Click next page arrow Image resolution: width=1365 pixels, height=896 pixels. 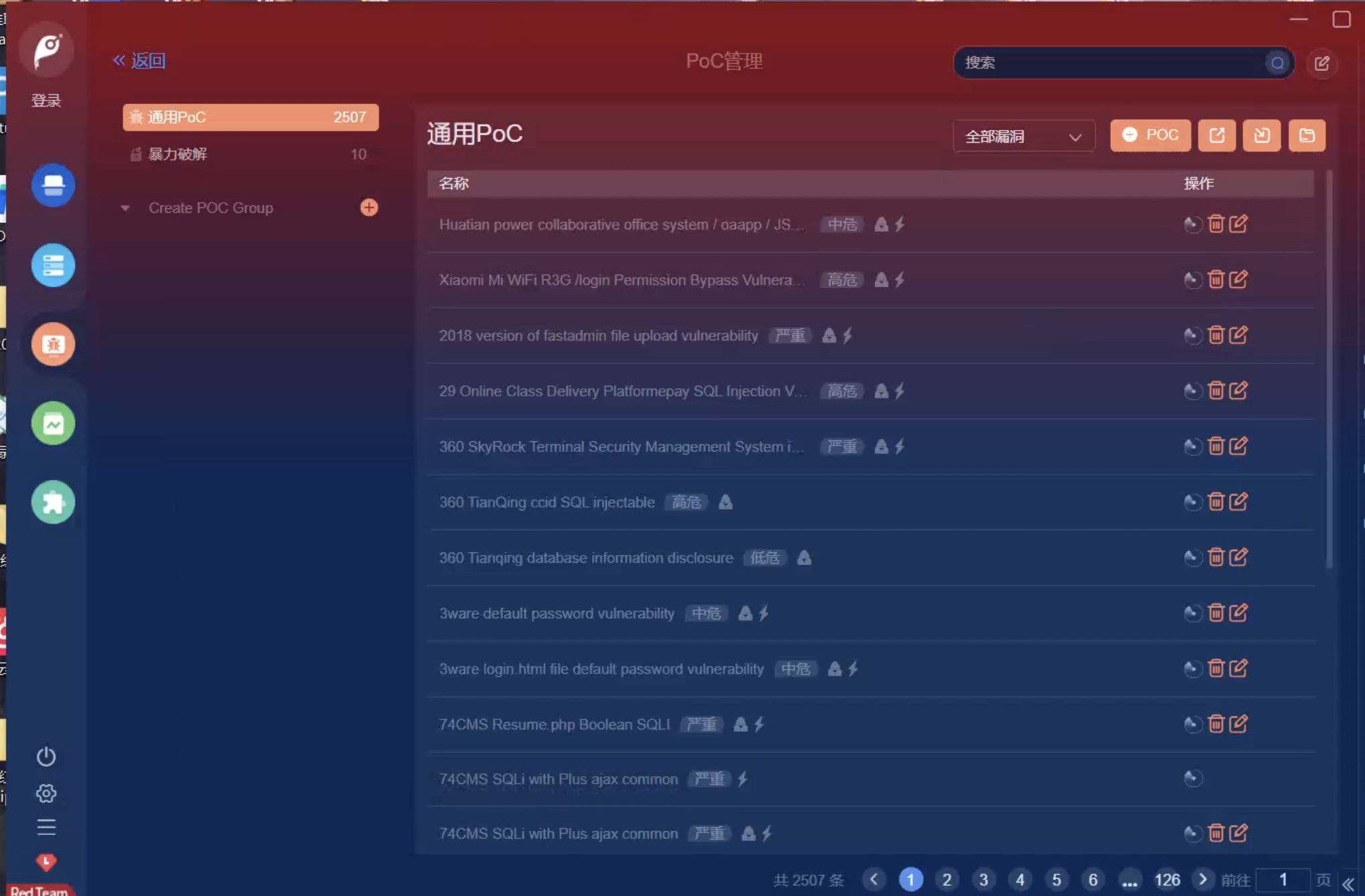[1203, 879]
